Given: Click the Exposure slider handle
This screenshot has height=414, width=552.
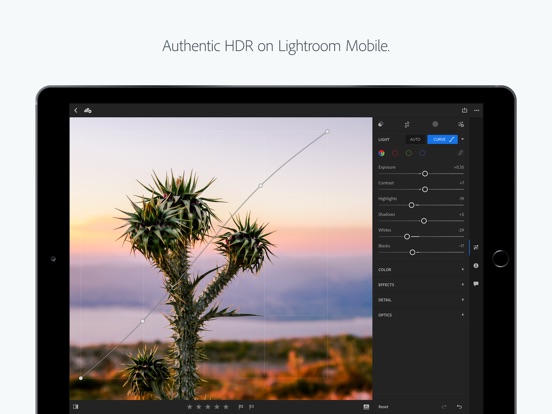Looking at the screenshot, I should [x=425, y=174].
